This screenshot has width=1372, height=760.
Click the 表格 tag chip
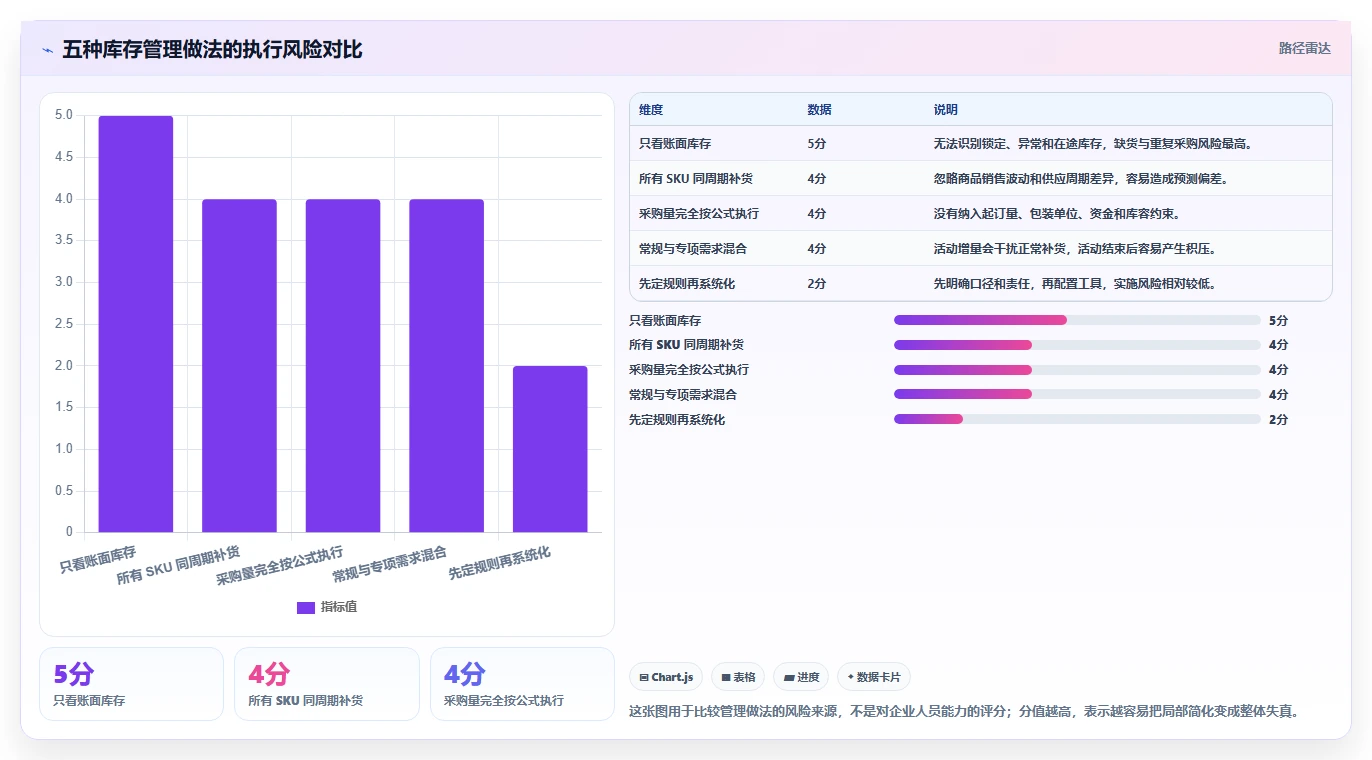click(x=738, y=677)
